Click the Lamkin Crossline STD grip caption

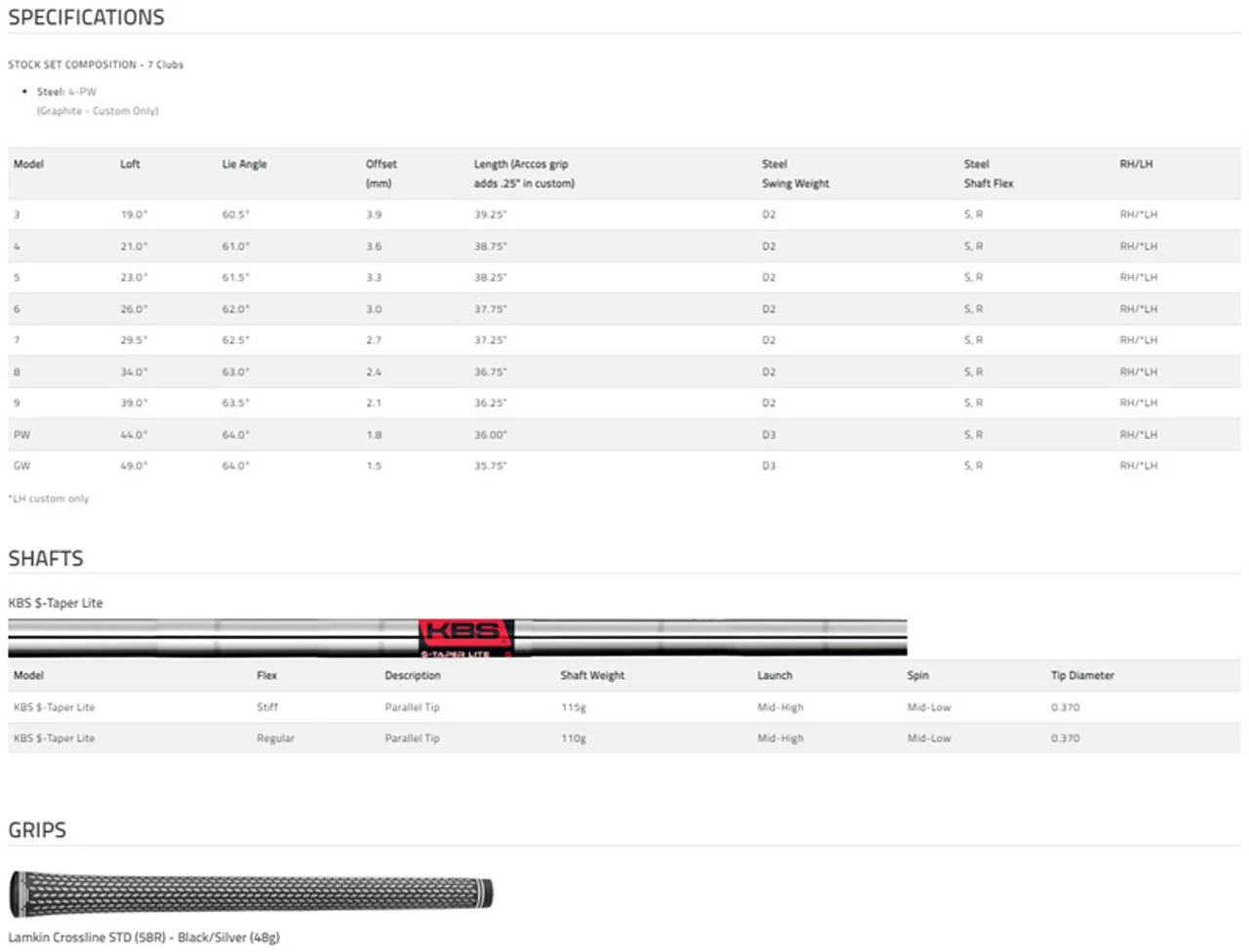click(x=143, y=937)
